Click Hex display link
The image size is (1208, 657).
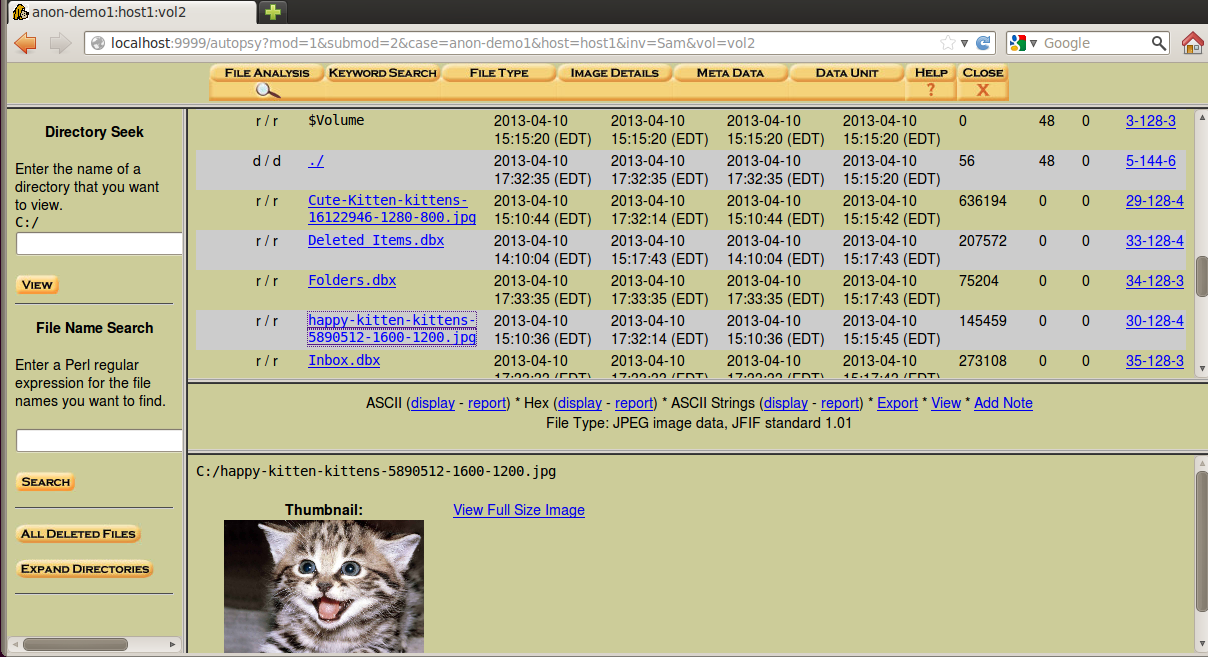(580, 403)
